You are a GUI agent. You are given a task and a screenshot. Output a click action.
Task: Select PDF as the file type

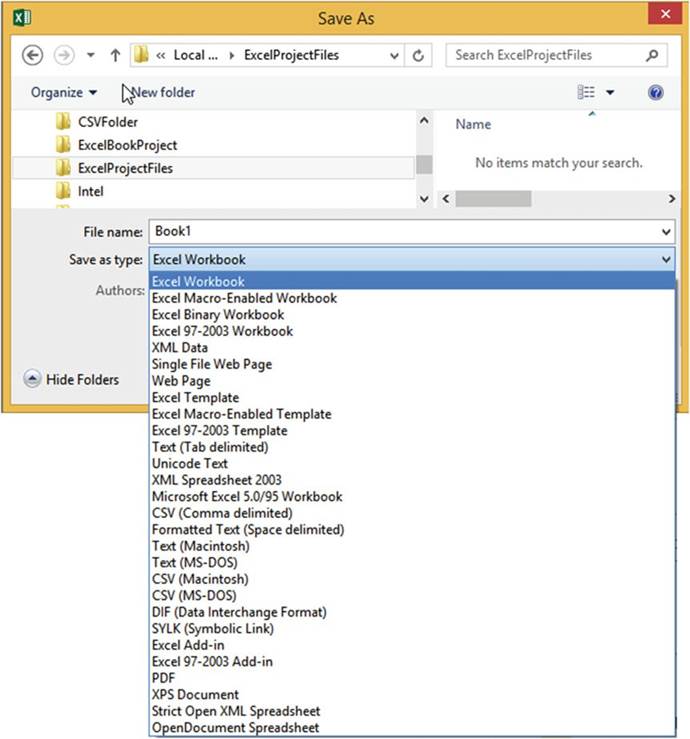click(163, 678)
